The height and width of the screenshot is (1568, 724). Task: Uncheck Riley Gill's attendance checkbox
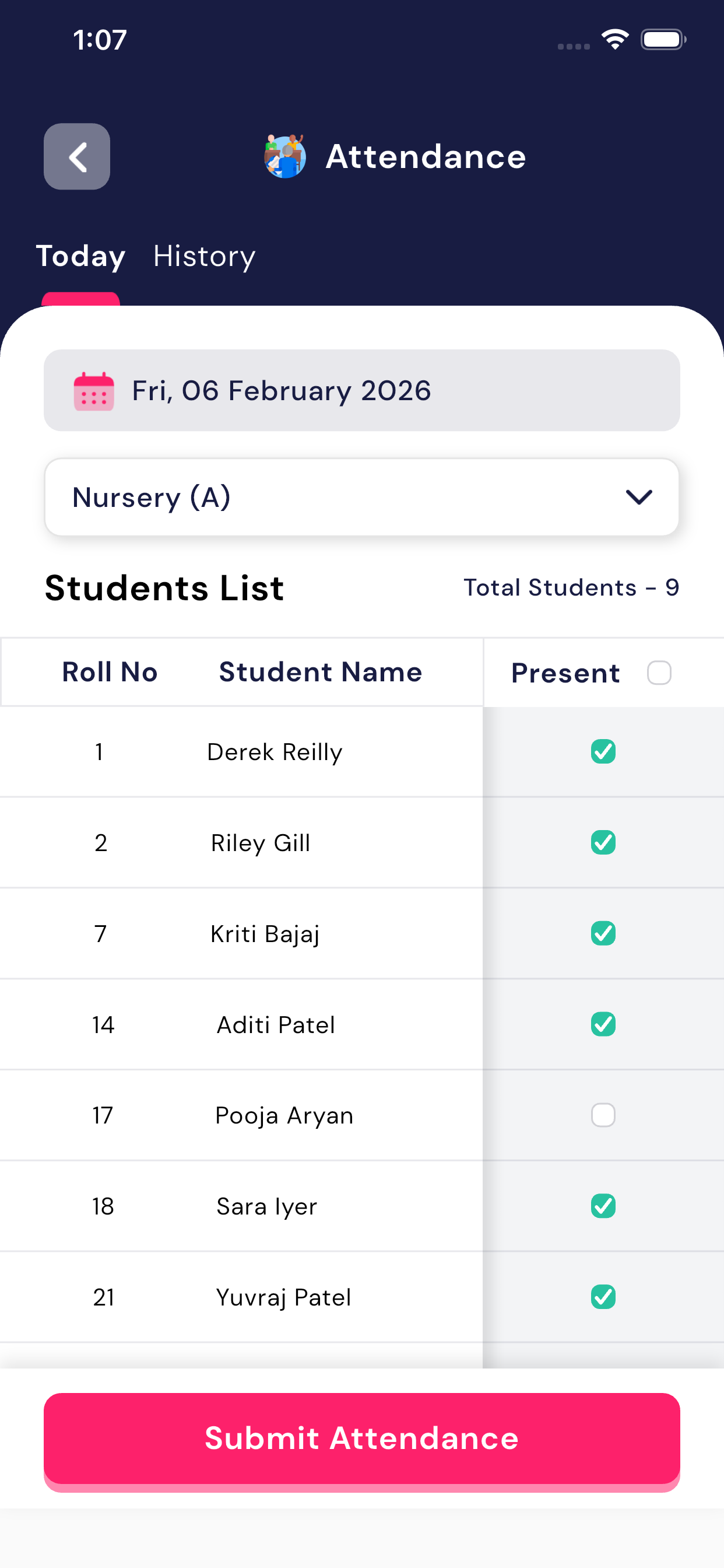(x=603, y=842)
